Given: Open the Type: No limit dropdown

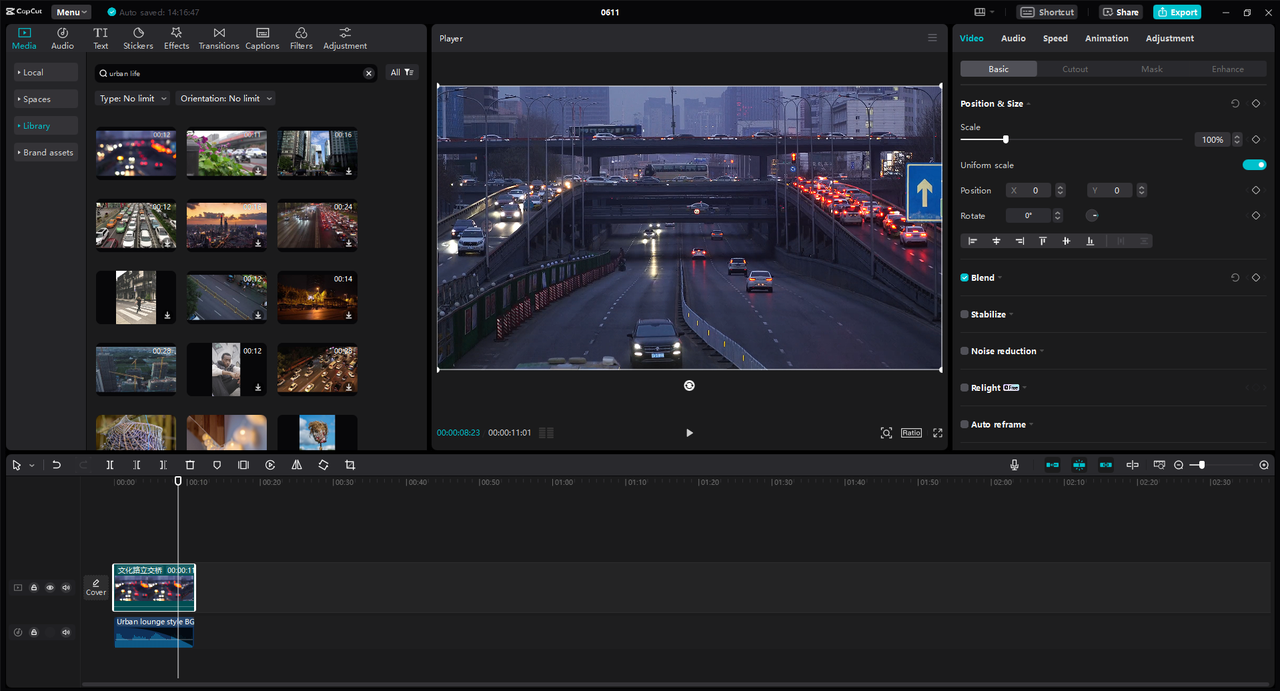Looking at the screenshot, I should pyautogui.click(x=133, y=98).
